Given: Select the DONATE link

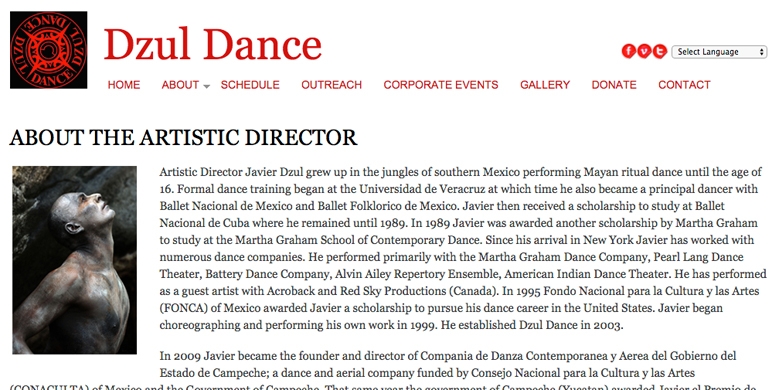Looking at the screenshot, I should point(614,85).
